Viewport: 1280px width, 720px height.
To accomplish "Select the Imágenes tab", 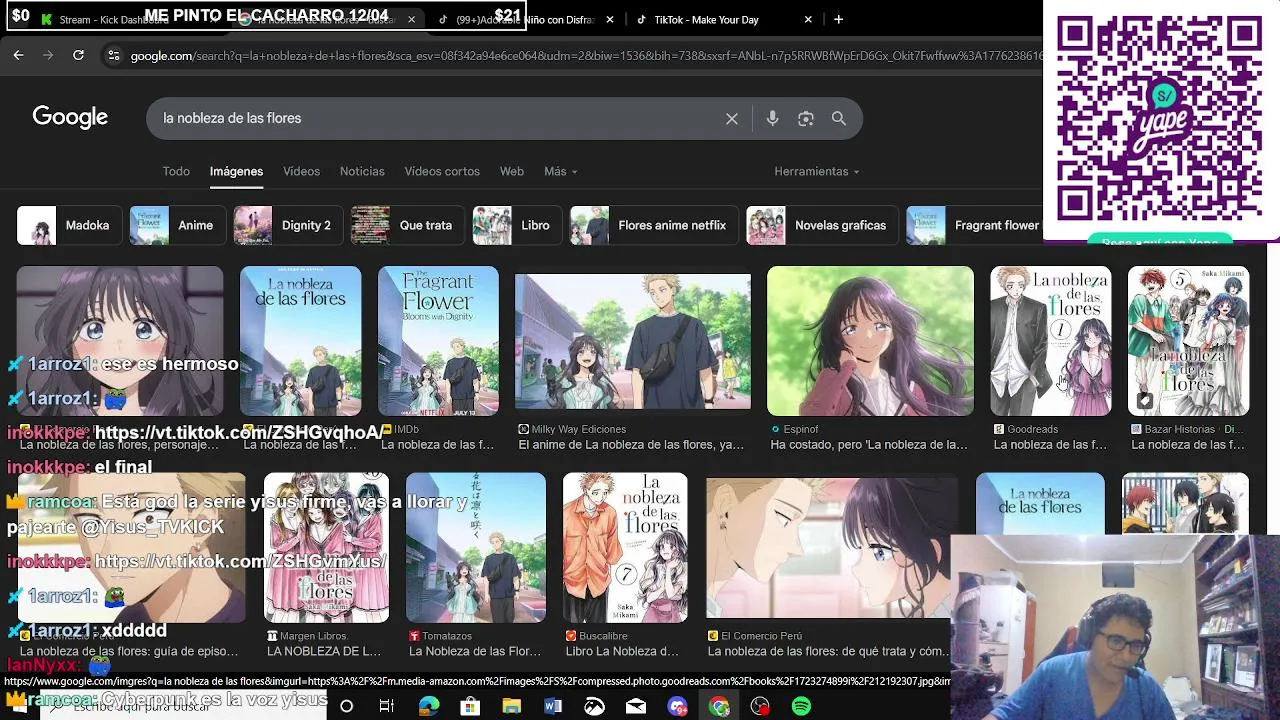I will pyautogui.click(x=236, y=171).
